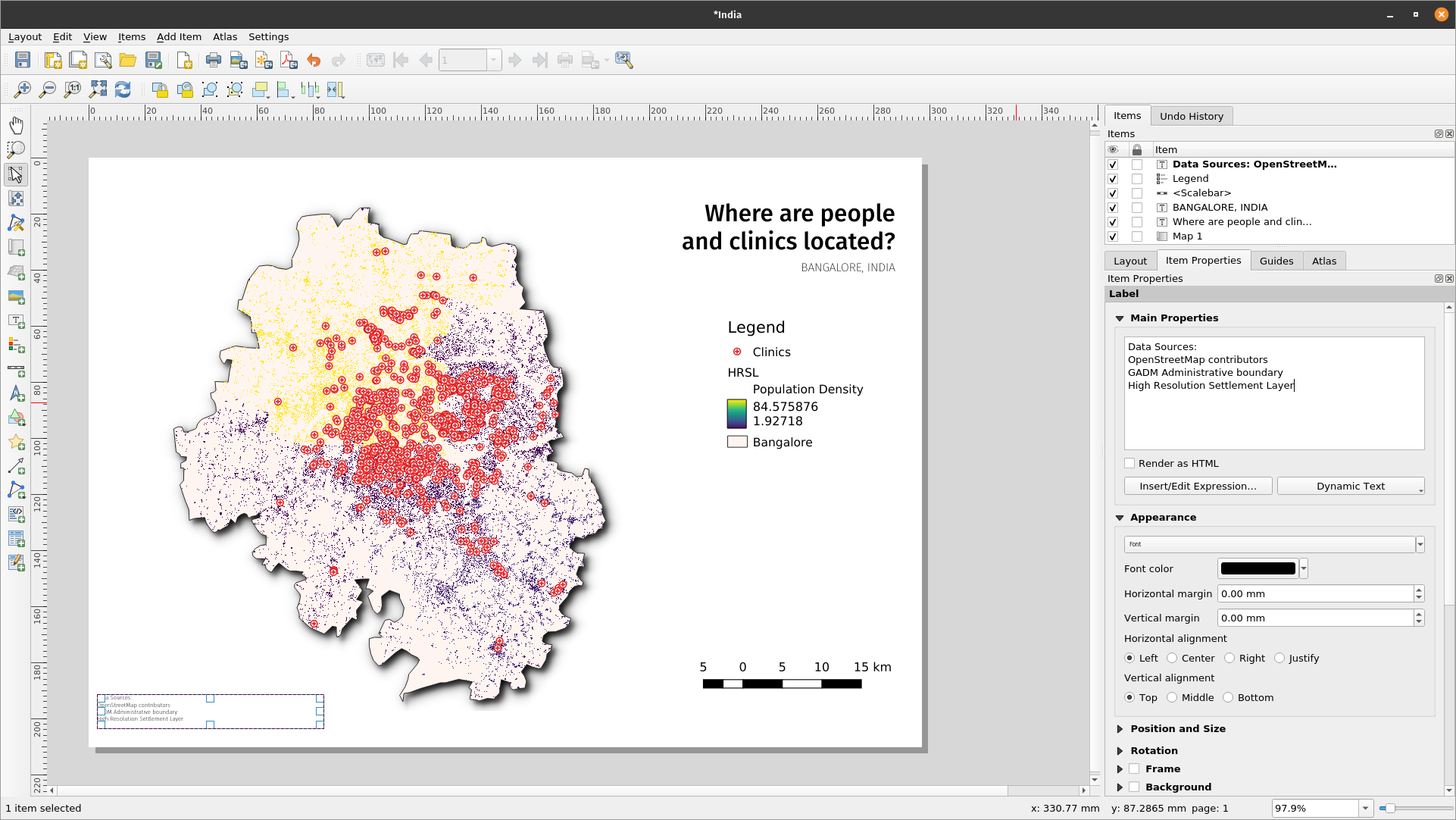Add a north arrow item
The width and height of the screenshot is (1456, 820).
(16, 394)
